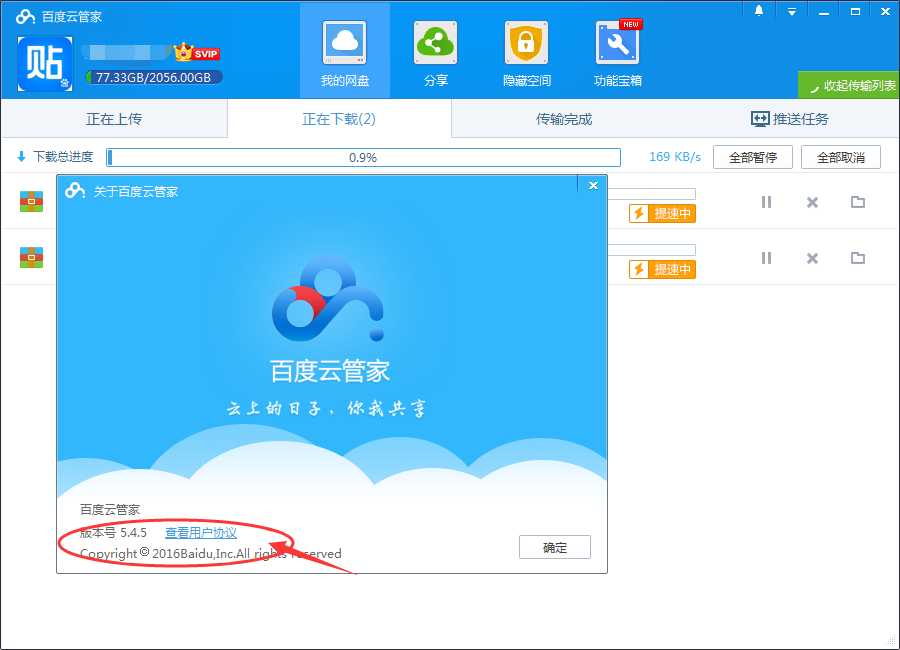Viewport: 900px width, 650px height.
Task: Pause the first download task
Action: pos(766,202)
